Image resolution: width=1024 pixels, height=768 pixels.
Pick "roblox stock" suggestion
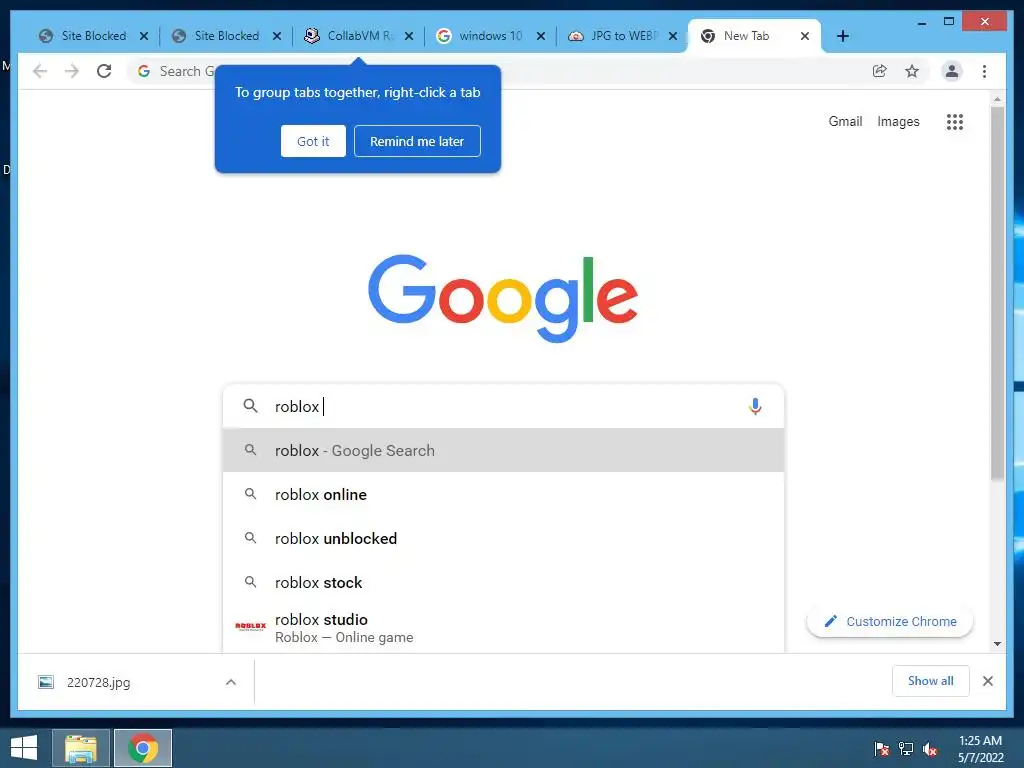tap(504, 582)
